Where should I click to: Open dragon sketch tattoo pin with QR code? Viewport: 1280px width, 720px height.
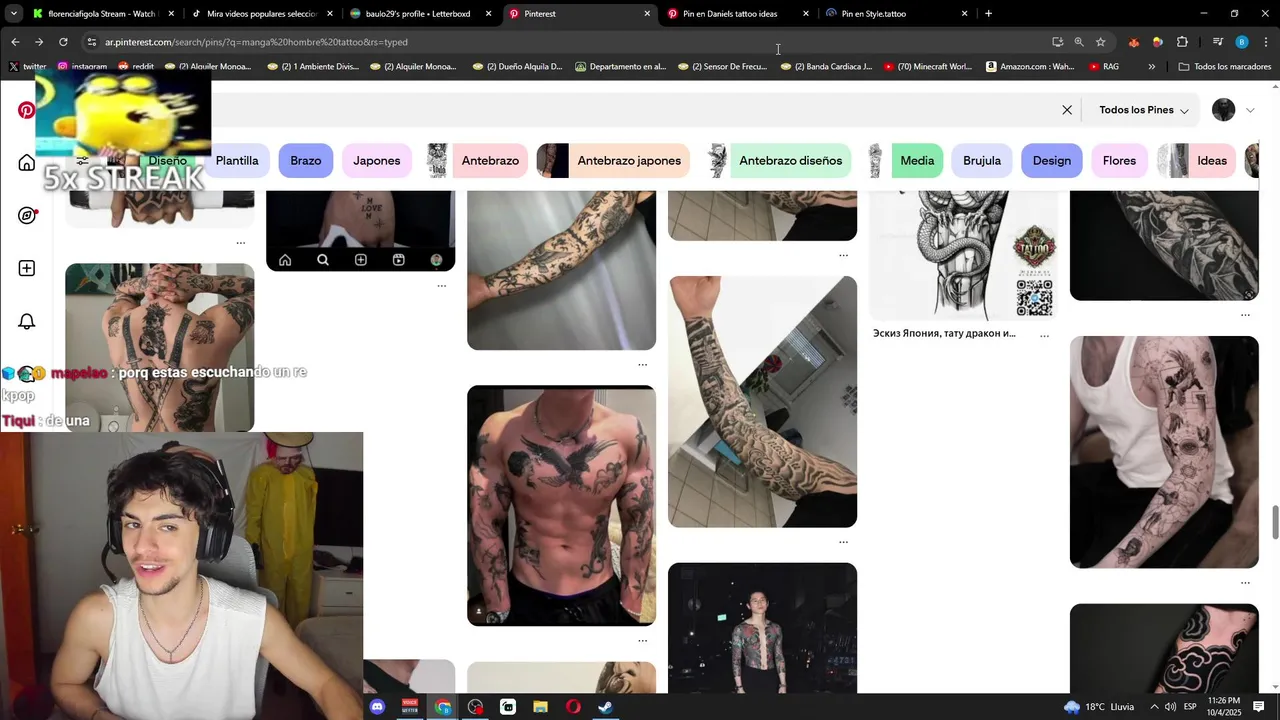964,255
